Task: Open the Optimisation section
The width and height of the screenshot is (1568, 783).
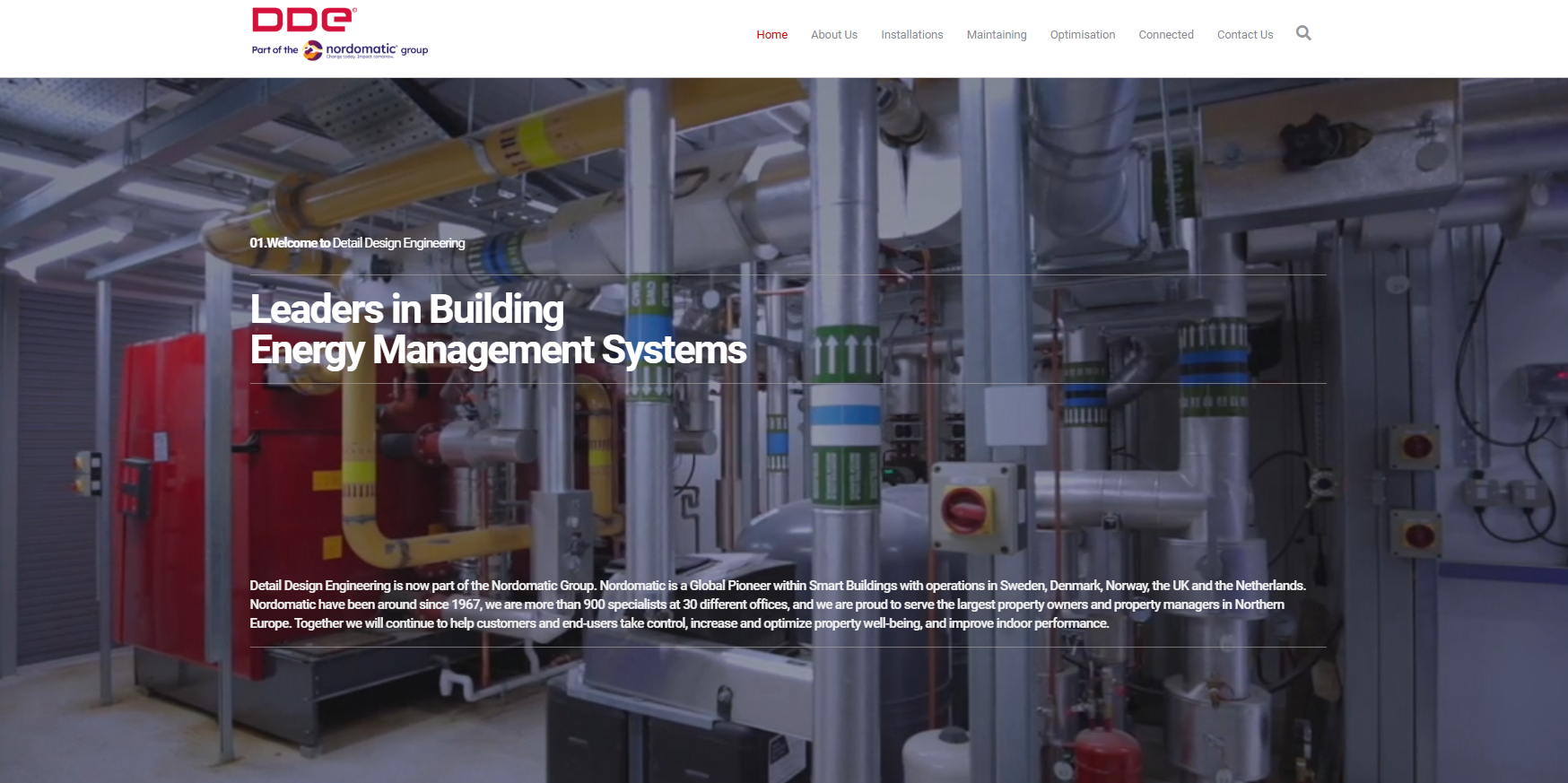Action: [1082, 35]
